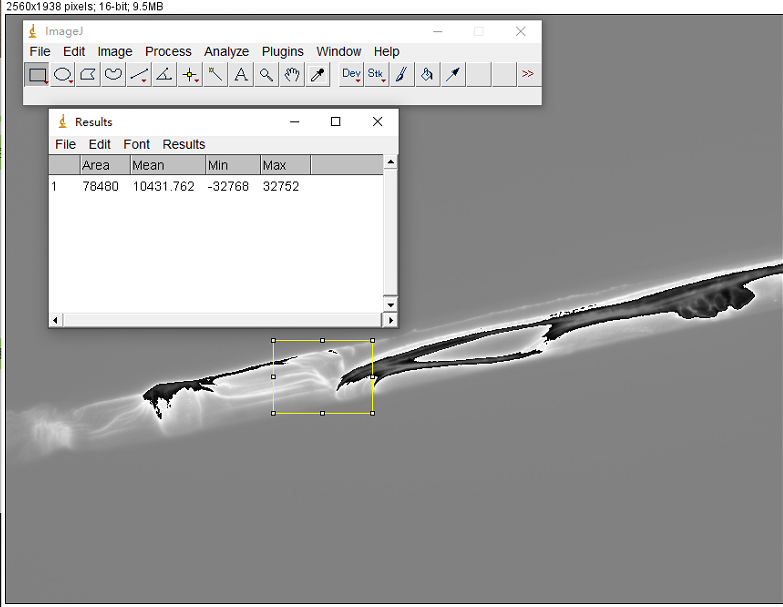Open the Dev developer menu dropdown

pyautogui.click(x=351, y=74)
